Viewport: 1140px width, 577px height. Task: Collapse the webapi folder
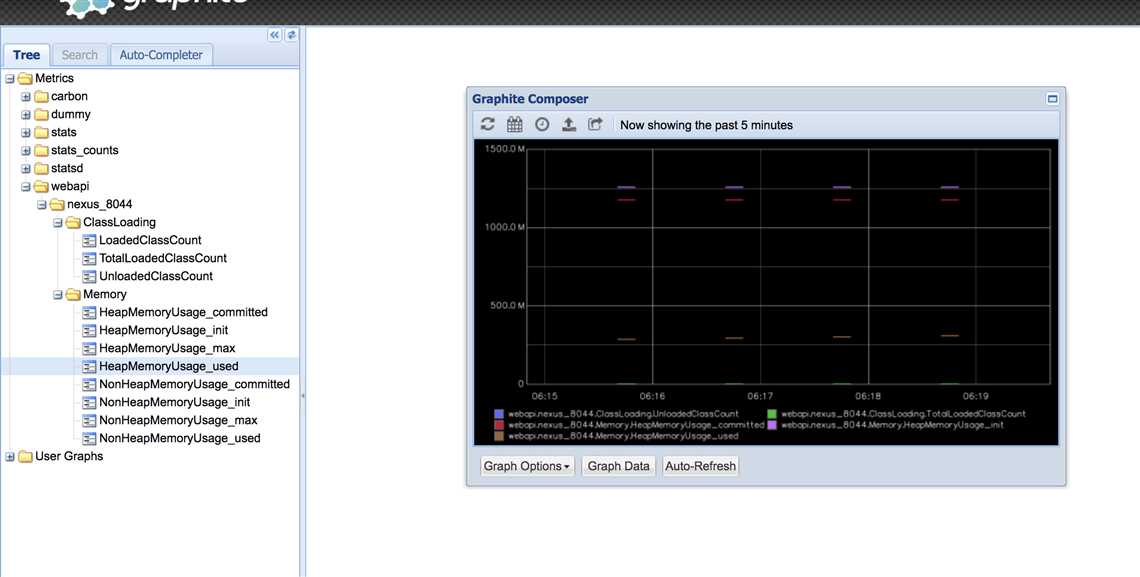[25, 187]
